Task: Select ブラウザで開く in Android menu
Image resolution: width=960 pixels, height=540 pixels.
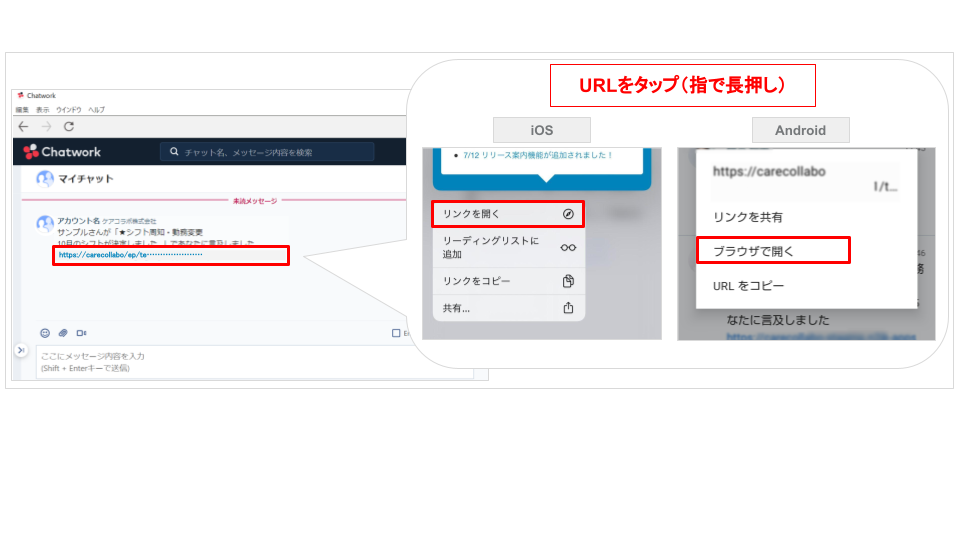Action: 773,250
